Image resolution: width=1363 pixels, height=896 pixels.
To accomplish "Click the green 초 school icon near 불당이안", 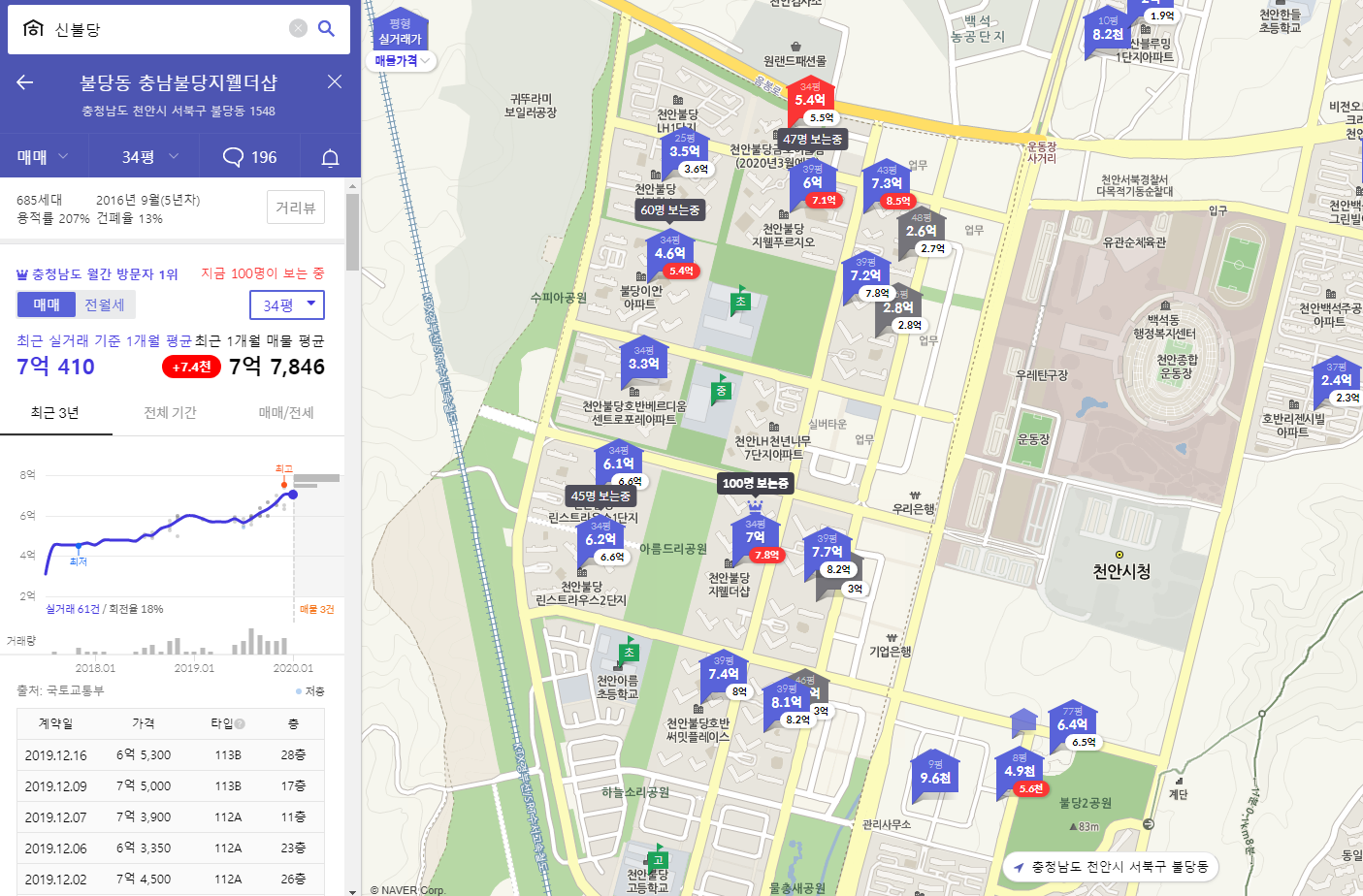I will [741, 302].
